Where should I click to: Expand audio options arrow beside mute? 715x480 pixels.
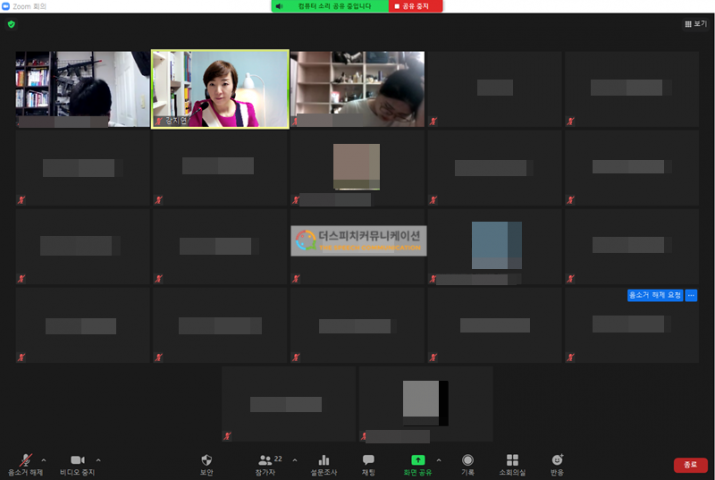(44, 460)
